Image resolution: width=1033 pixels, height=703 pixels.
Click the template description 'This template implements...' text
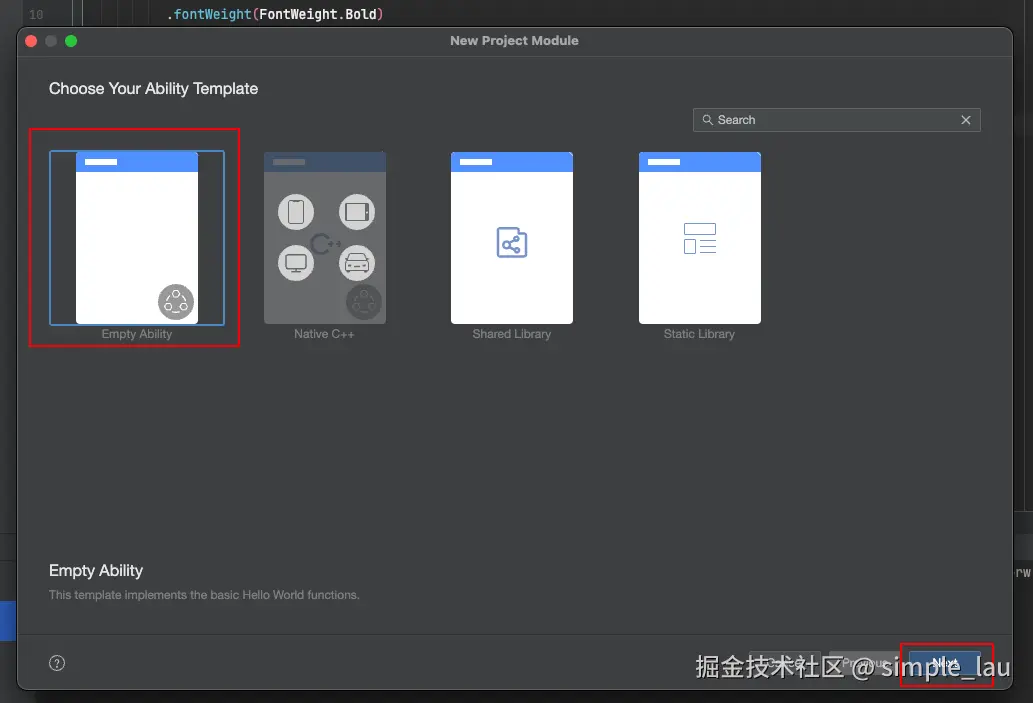[204, 595]
